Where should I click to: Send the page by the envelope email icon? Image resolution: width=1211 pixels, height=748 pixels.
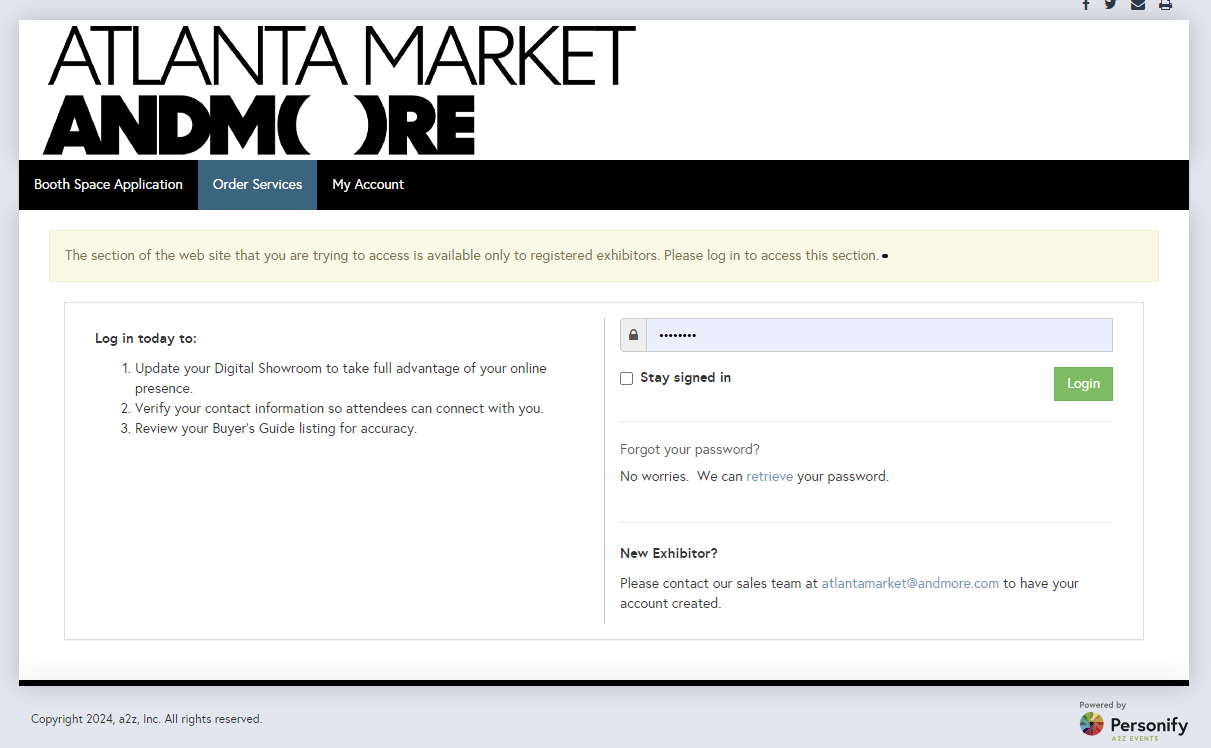[x=1138, y=5]
